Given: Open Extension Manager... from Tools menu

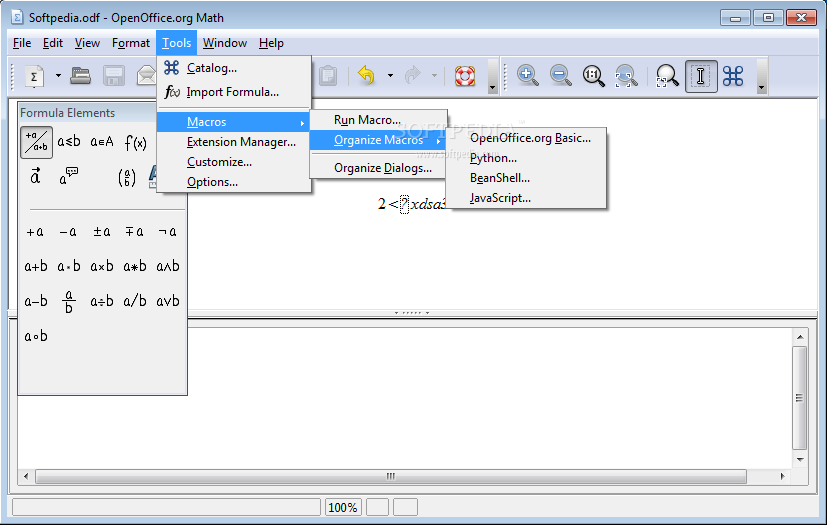Looking at the screenshot, I should coord(234,142).
